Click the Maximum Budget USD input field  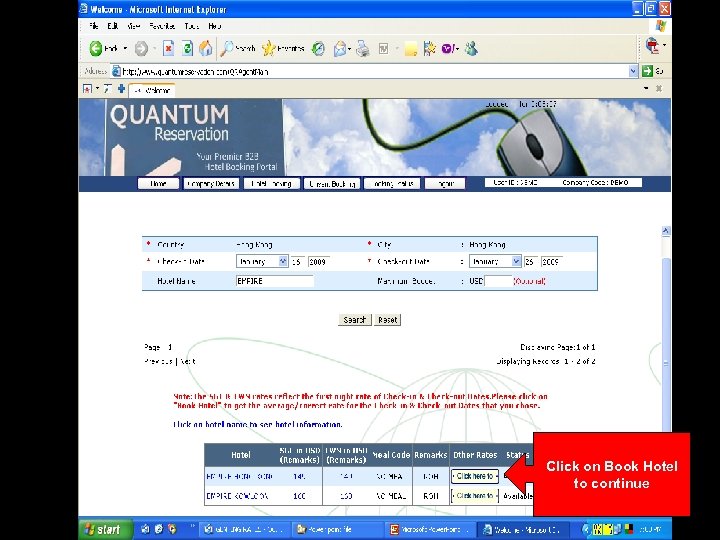click(x=498, y=281)
